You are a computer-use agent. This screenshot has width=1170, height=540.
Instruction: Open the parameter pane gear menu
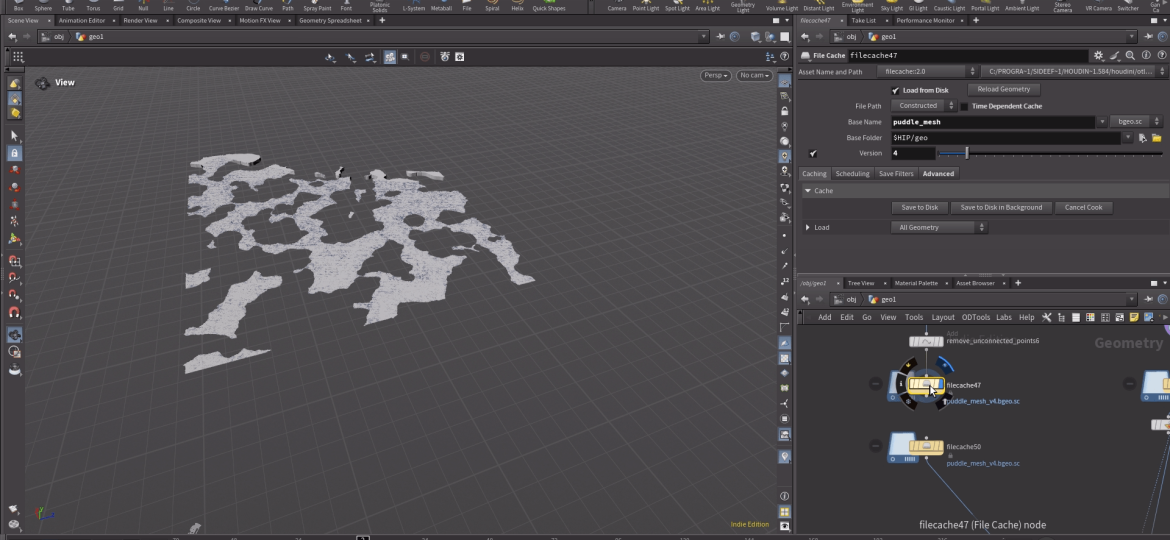(1099, 56)
